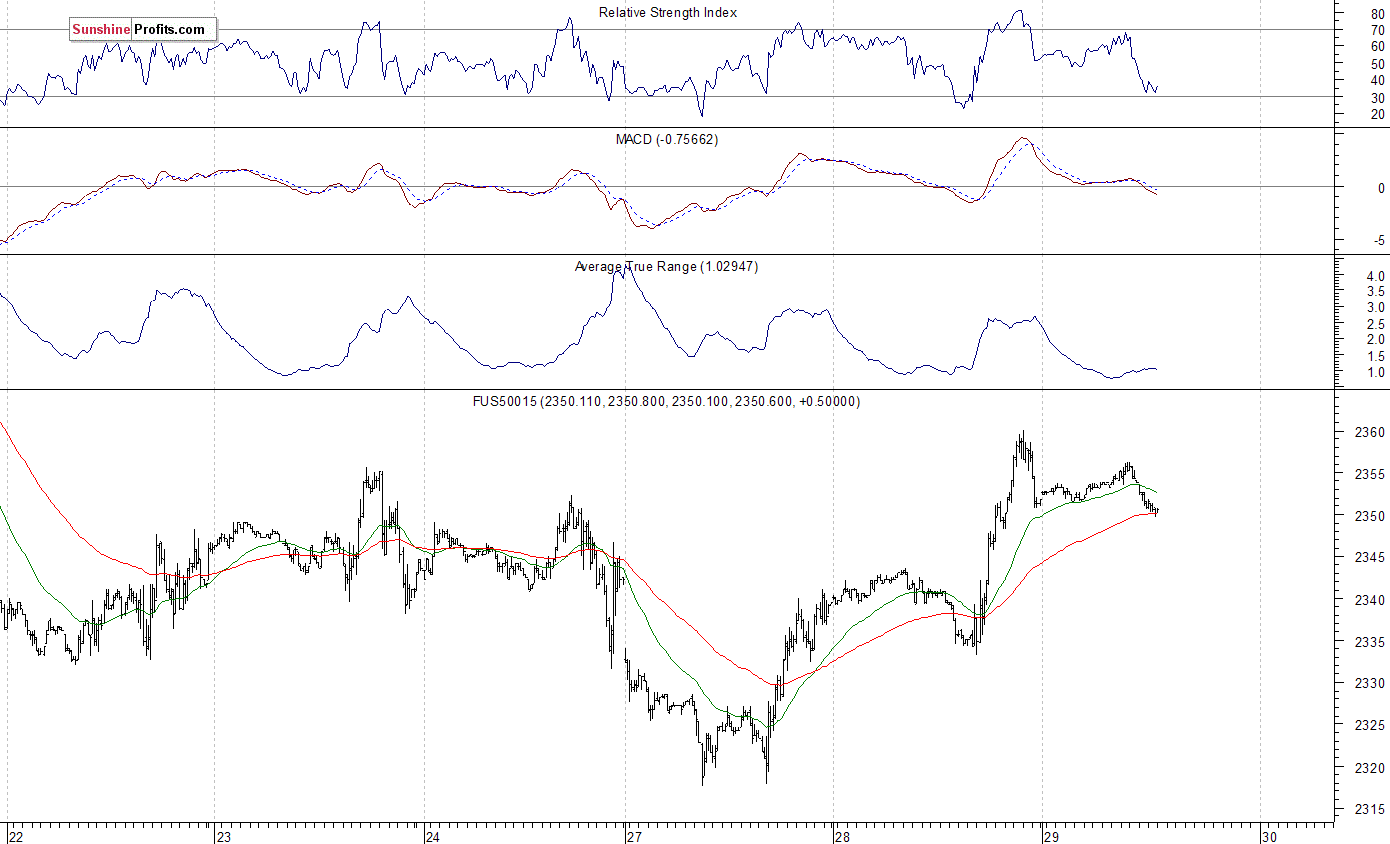Select the MACD axis value -5
1390x844 pixels.
click(1379, 240)
